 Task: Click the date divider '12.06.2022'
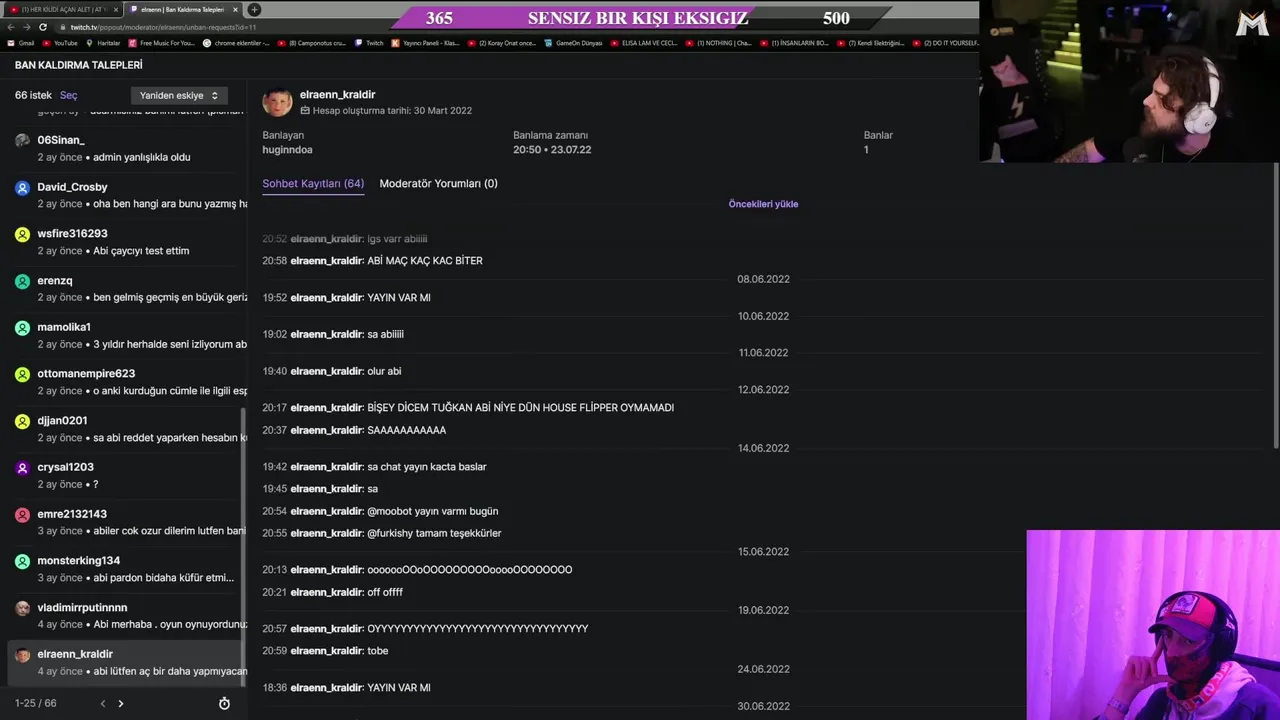point(763,390)
